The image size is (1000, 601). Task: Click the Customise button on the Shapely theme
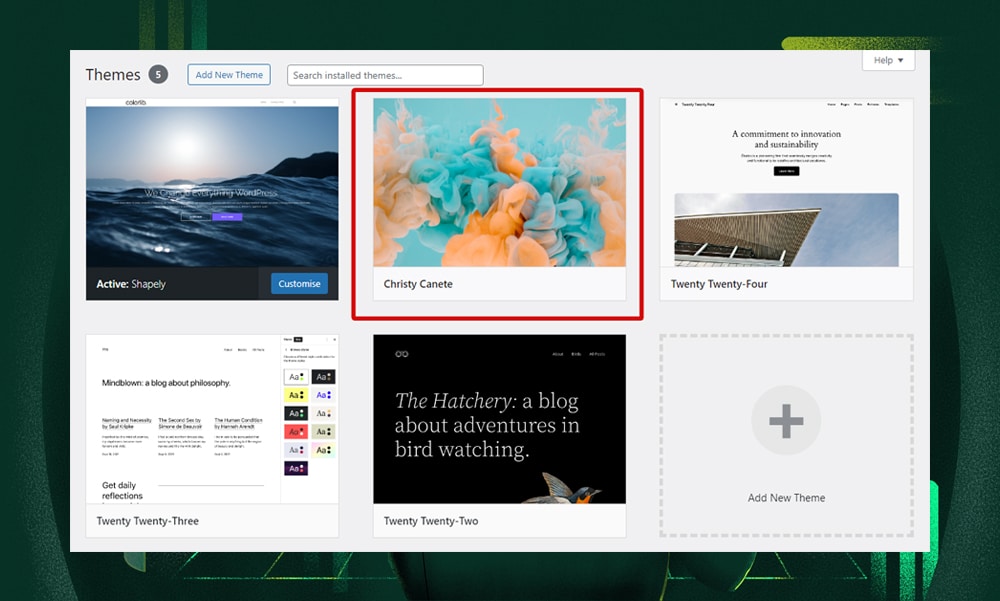point(298,284)
